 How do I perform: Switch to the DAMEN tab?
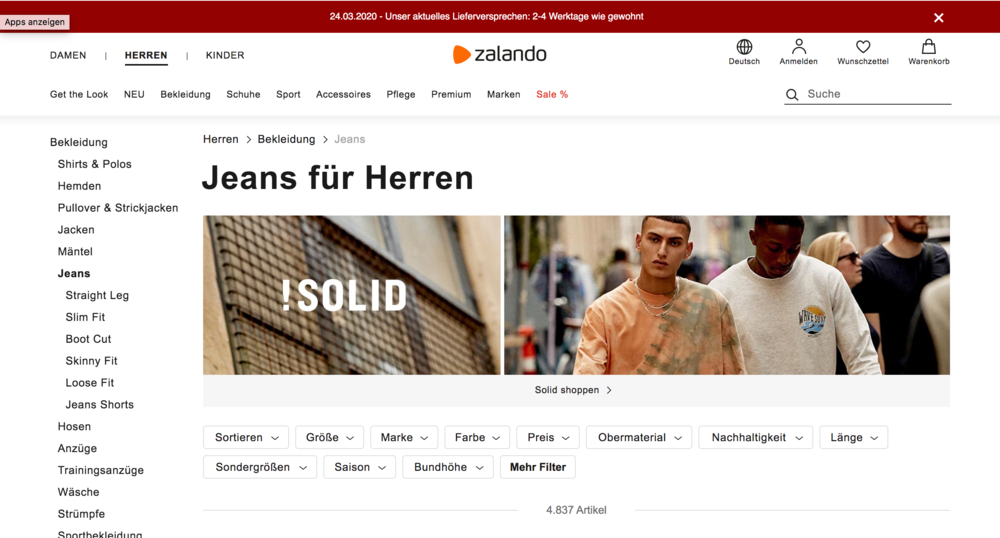pyautogui.click(x=68, y=55)
